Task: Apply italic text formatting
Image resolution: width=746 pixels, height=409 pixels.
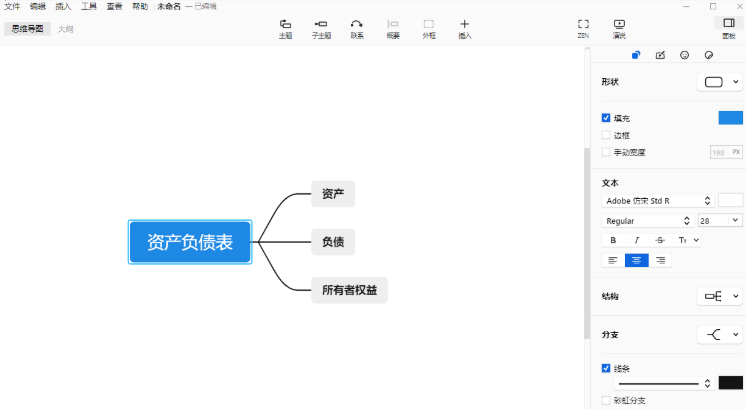Action: click(x=637, y=240)
